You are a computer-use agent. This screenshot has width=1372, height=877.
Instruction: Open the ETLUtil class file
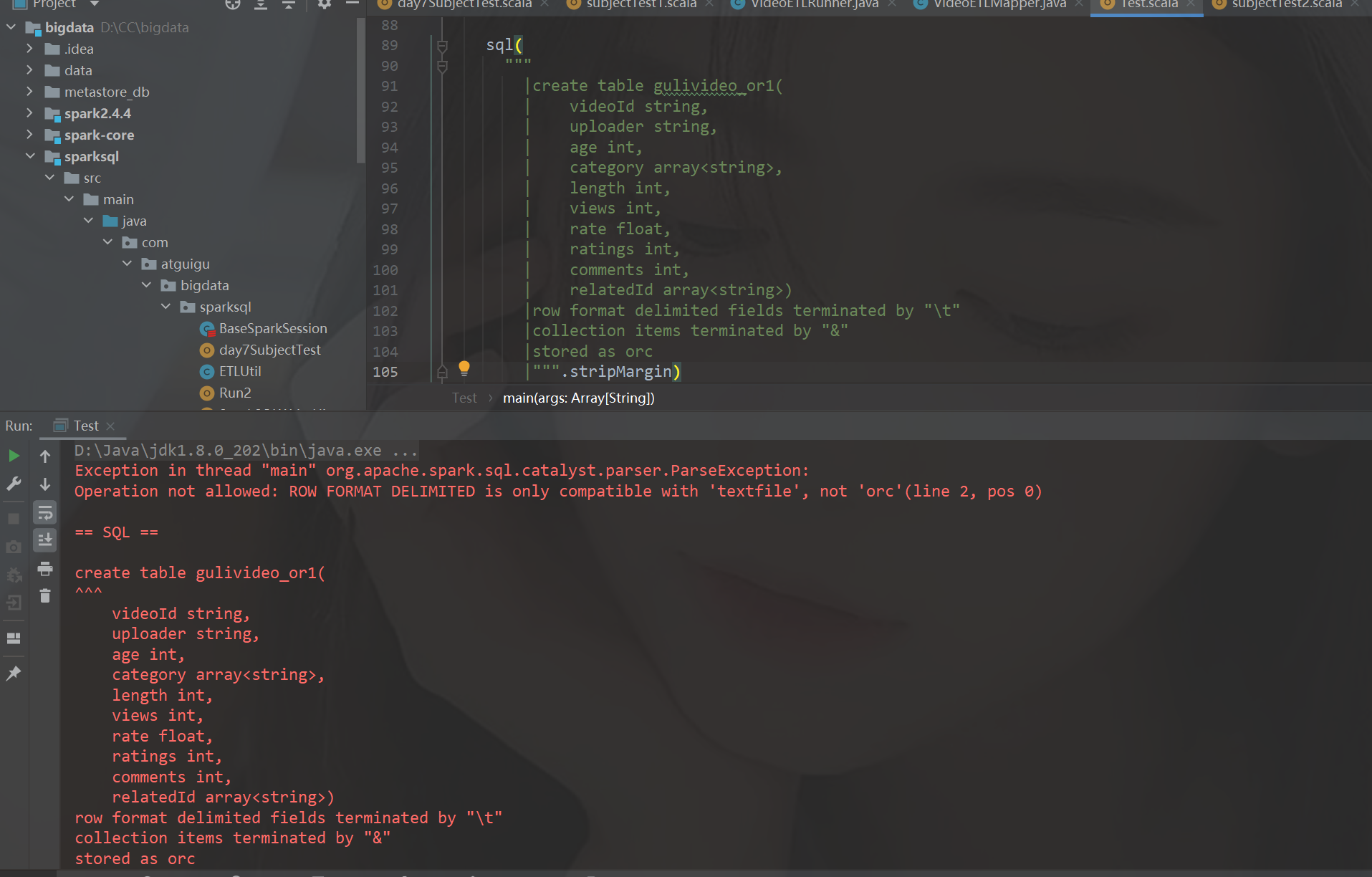coord(240,371)
